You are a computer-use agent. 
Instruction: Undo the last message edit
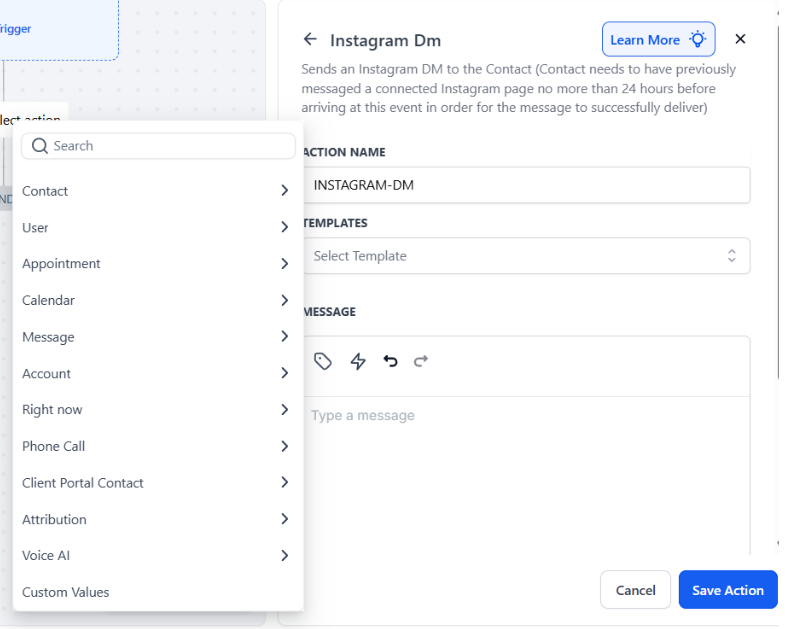(x=390, y=361)
